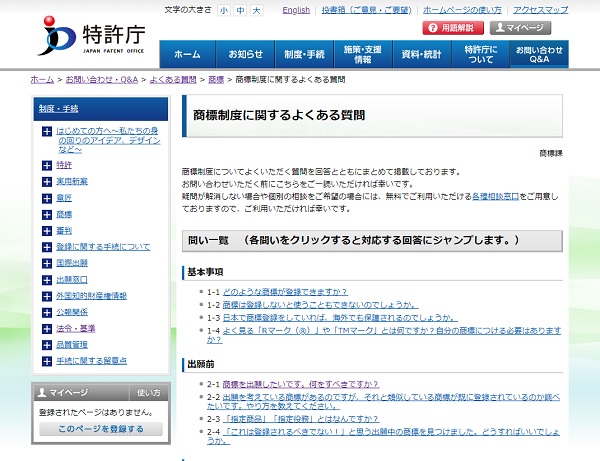Open the 国際出願 sidebar link

tap(72, 263)
